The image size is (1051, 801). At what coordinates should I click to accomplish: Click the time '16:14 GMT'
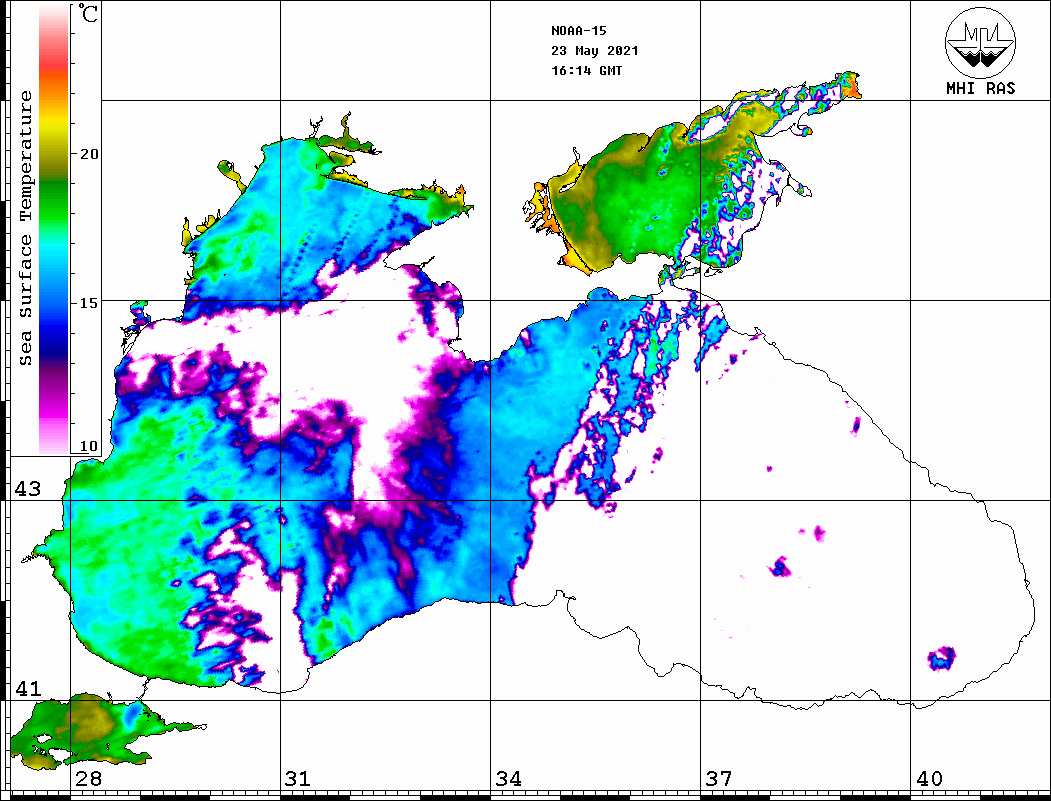(x=586, y=71)
